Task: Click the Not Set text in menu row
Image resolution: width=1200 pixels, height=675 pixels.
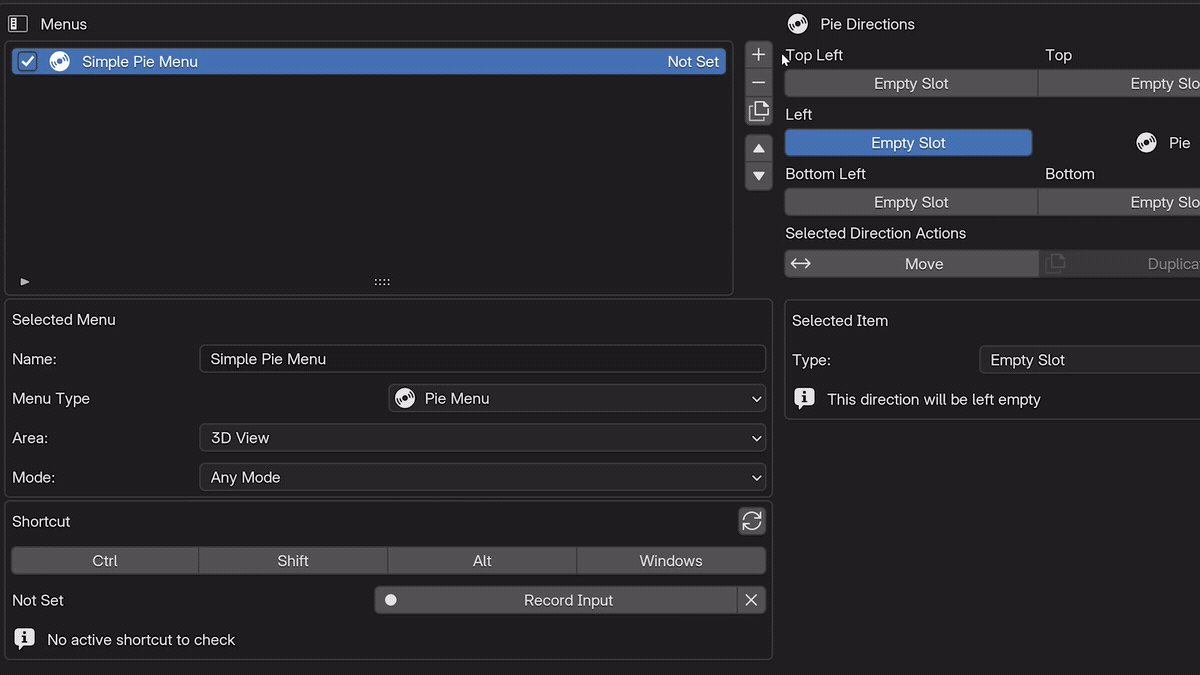Action: (x=693, y=62)
